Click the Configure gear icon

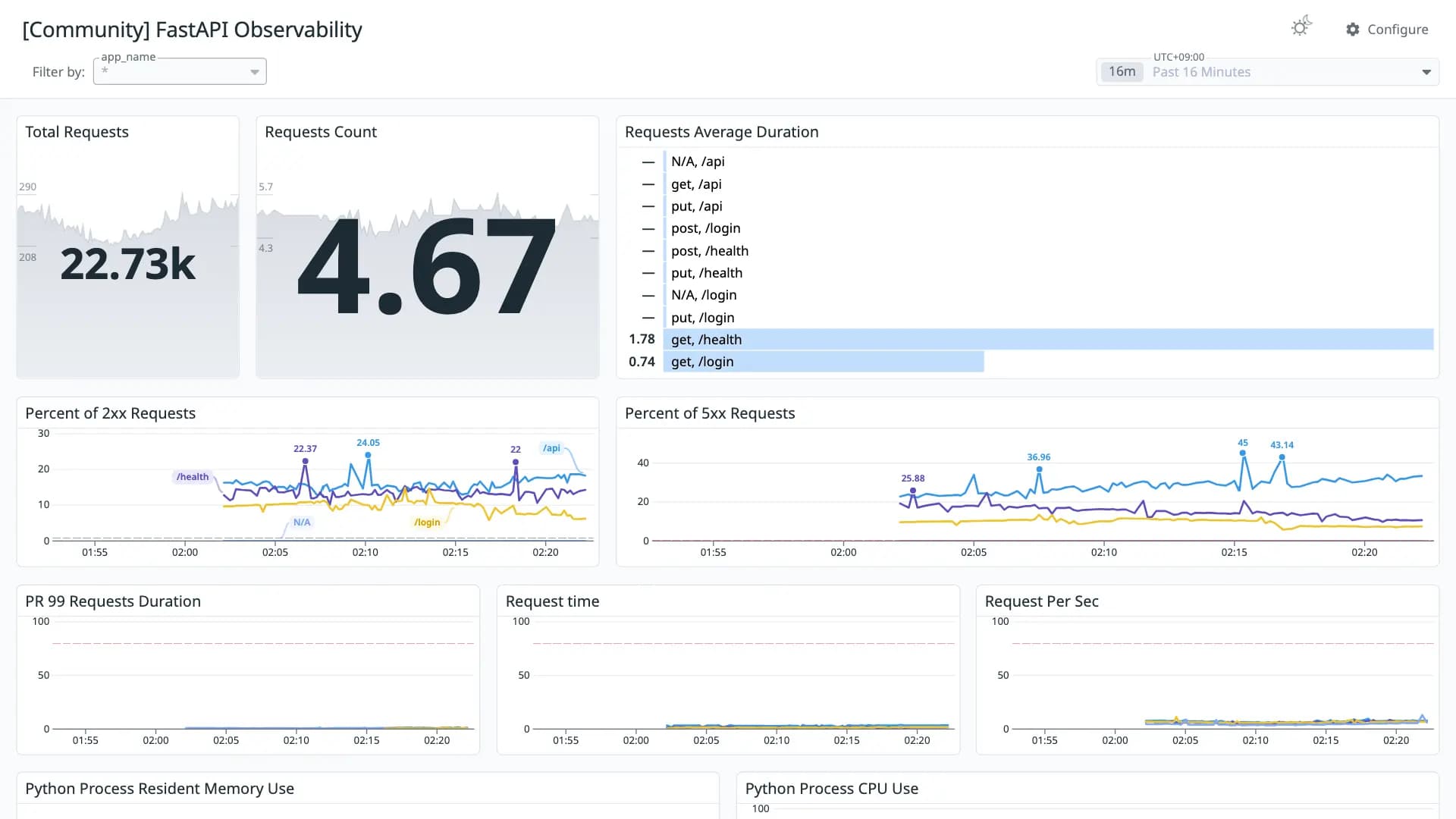(x=1353, y=29)
